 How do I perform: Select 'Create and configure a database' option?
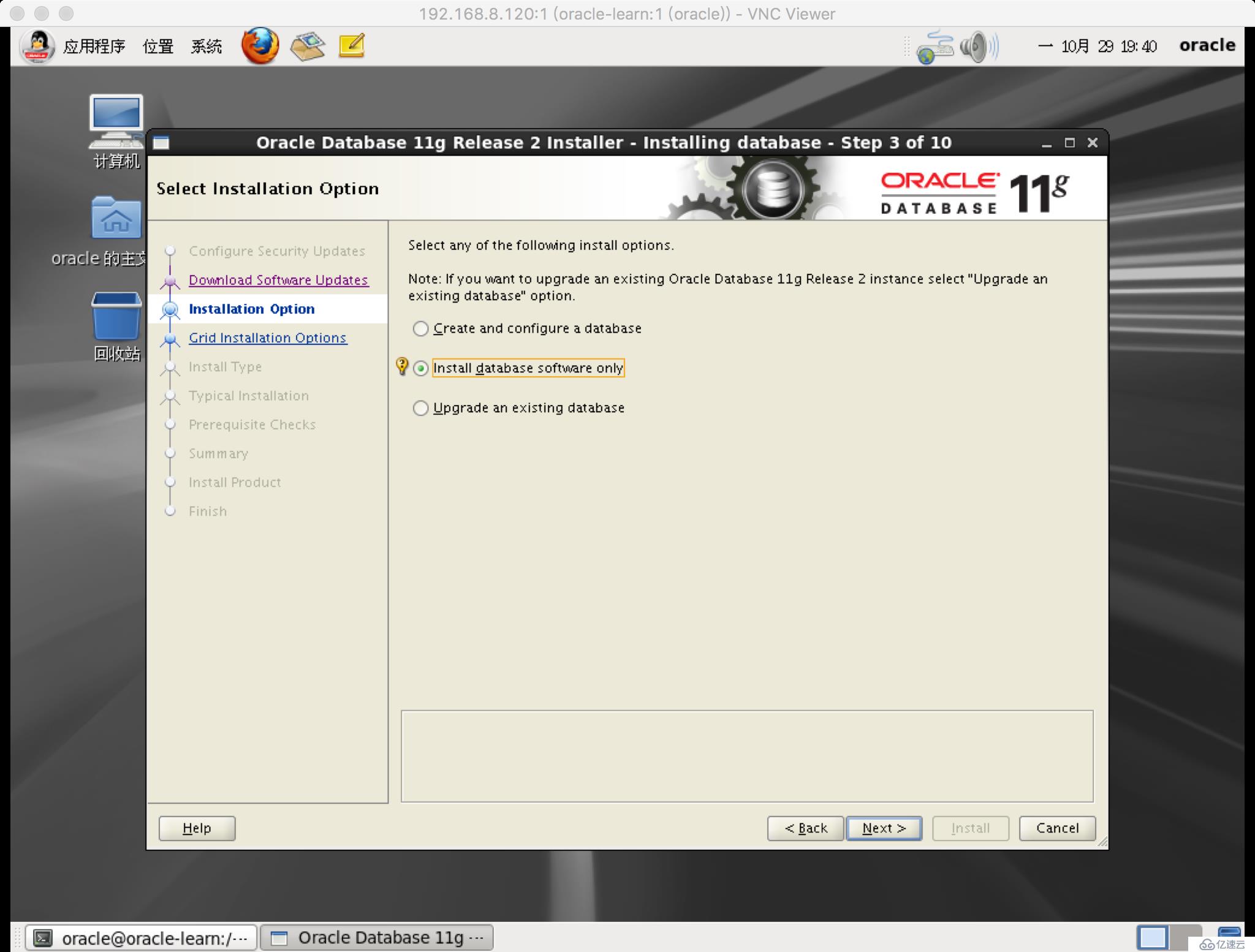(x=421, y=328)
